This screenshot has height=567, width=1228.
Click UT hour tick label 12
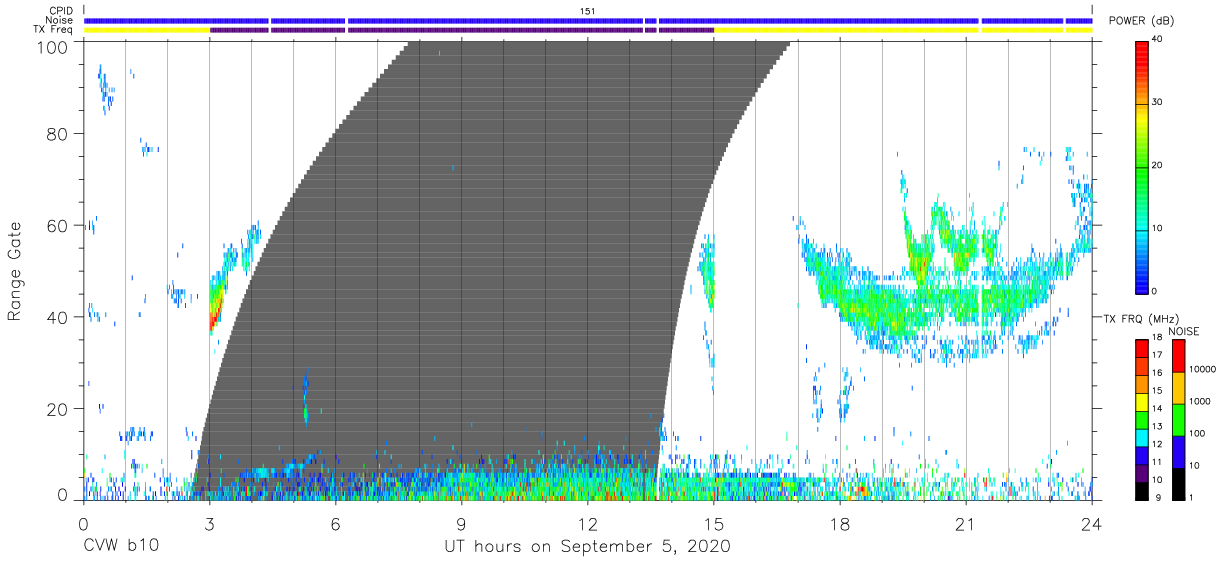click(x=588, y=522)
